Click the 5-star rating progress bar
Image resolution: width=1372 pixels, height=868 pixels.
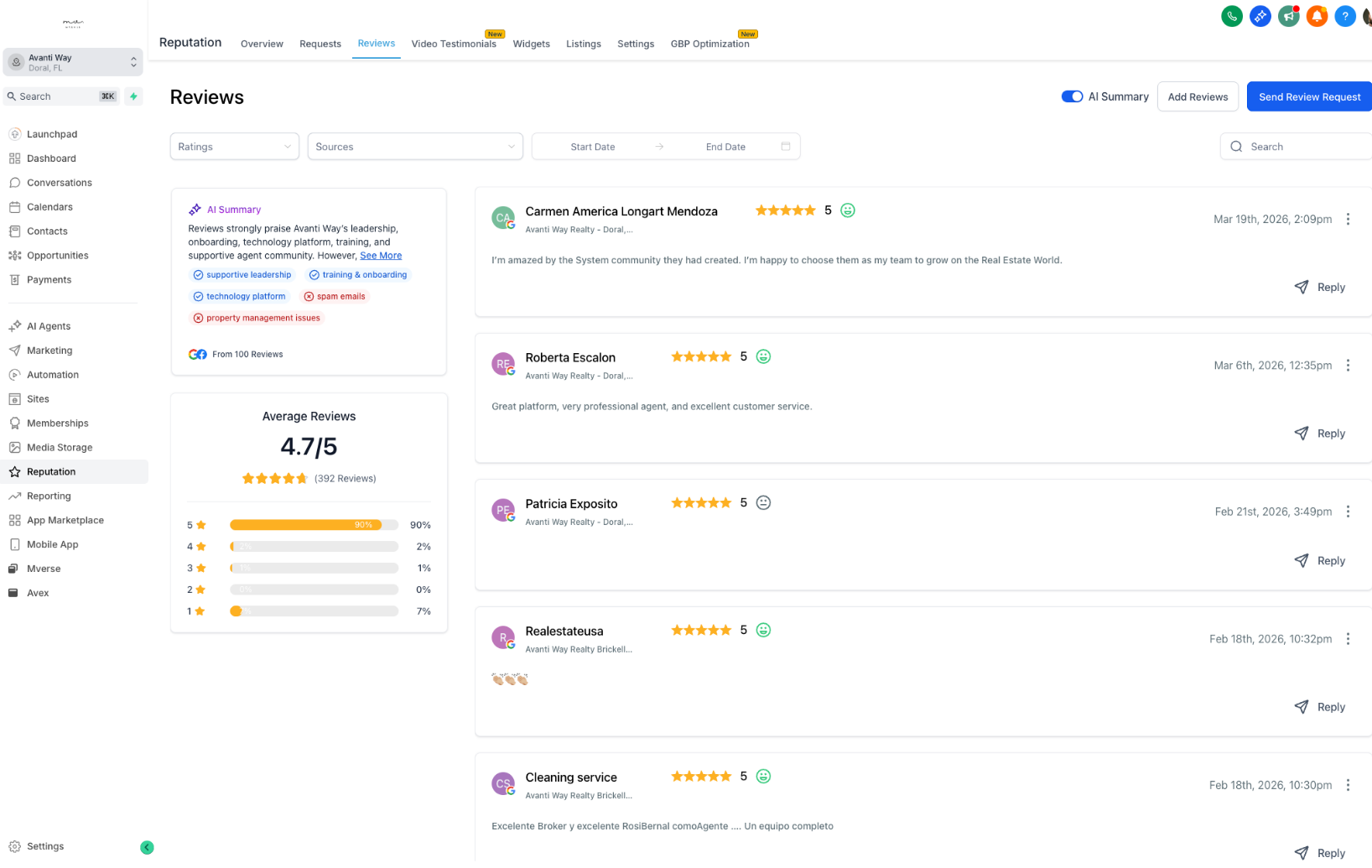click(x=314, y=525)
